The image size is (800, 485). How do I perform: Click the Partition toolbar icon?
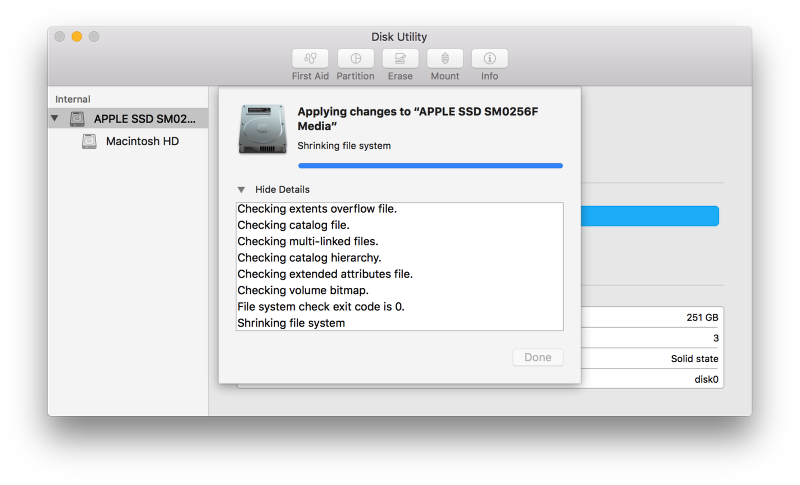(355, 59)
